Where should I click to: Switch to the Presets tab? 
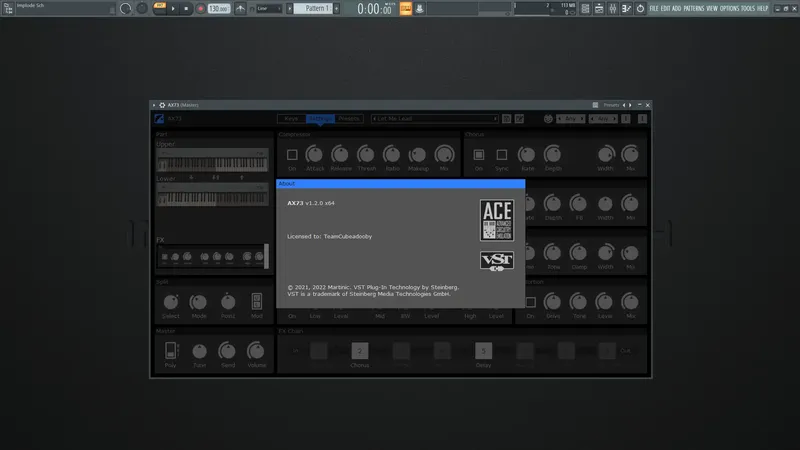coord(349,119)
